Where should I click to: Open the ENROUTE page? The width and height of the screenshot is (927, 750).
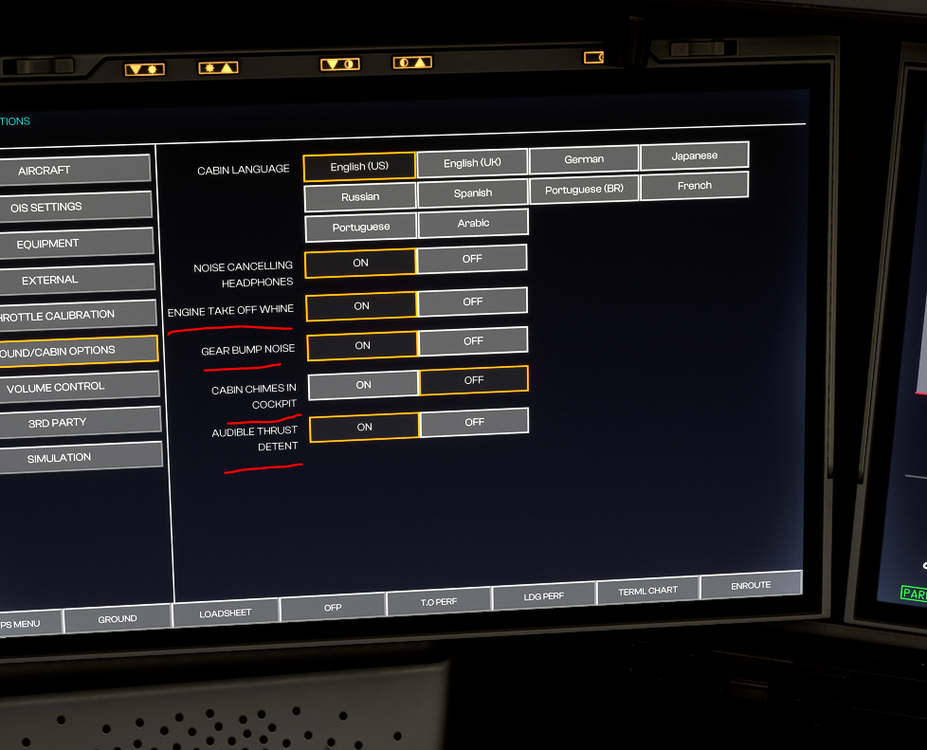[751, 585]
